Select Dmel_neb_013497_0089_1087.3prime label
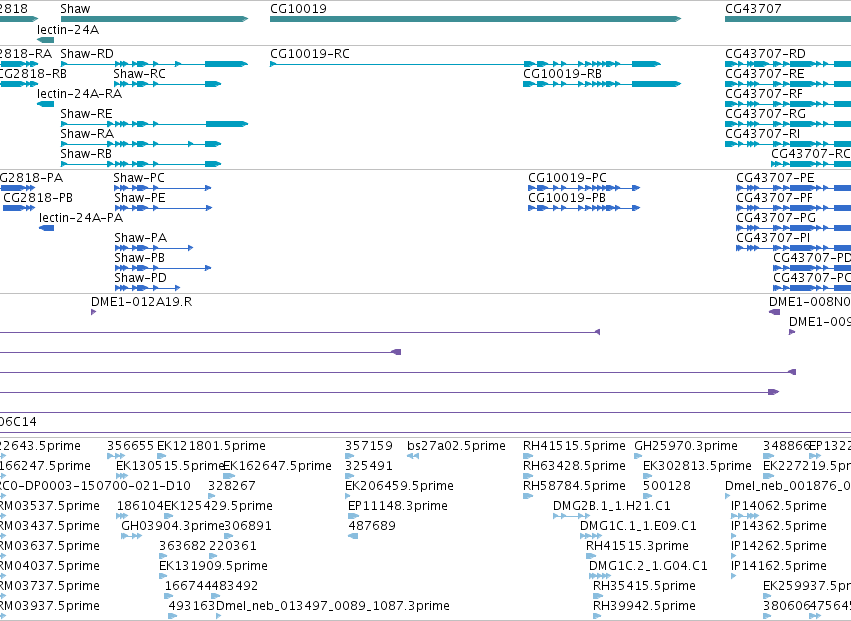This screenshot has height=621, width=851. [x=333, y=606]
